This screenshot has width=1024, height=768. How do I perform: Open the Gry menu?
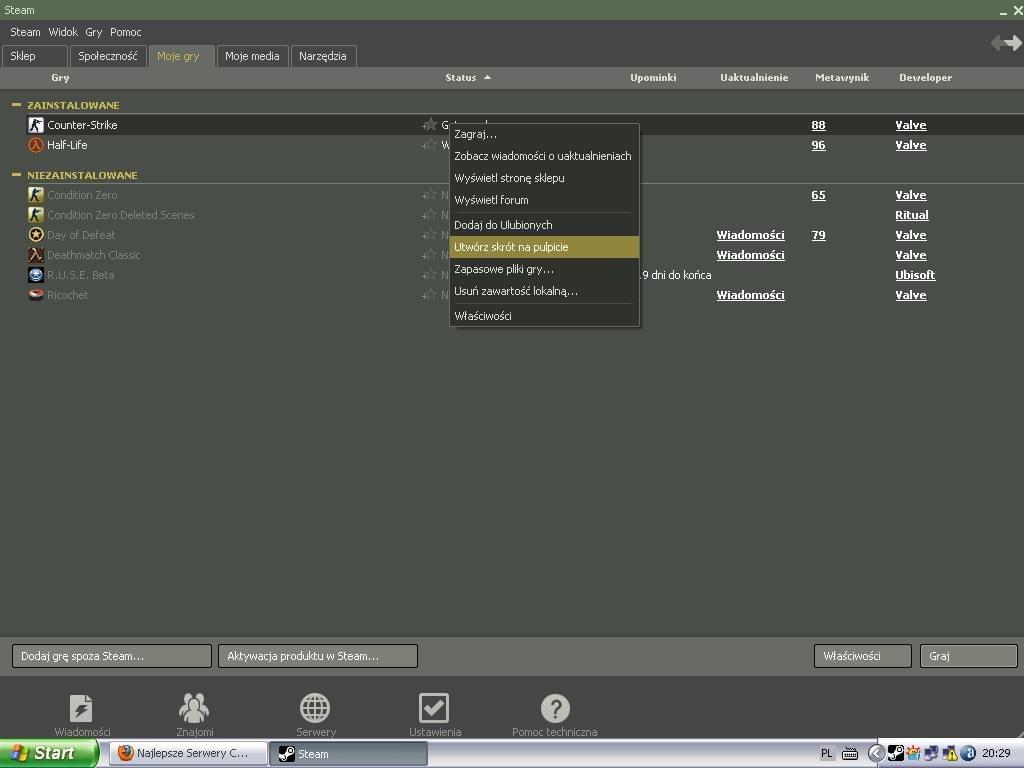(x=93, y=32)
